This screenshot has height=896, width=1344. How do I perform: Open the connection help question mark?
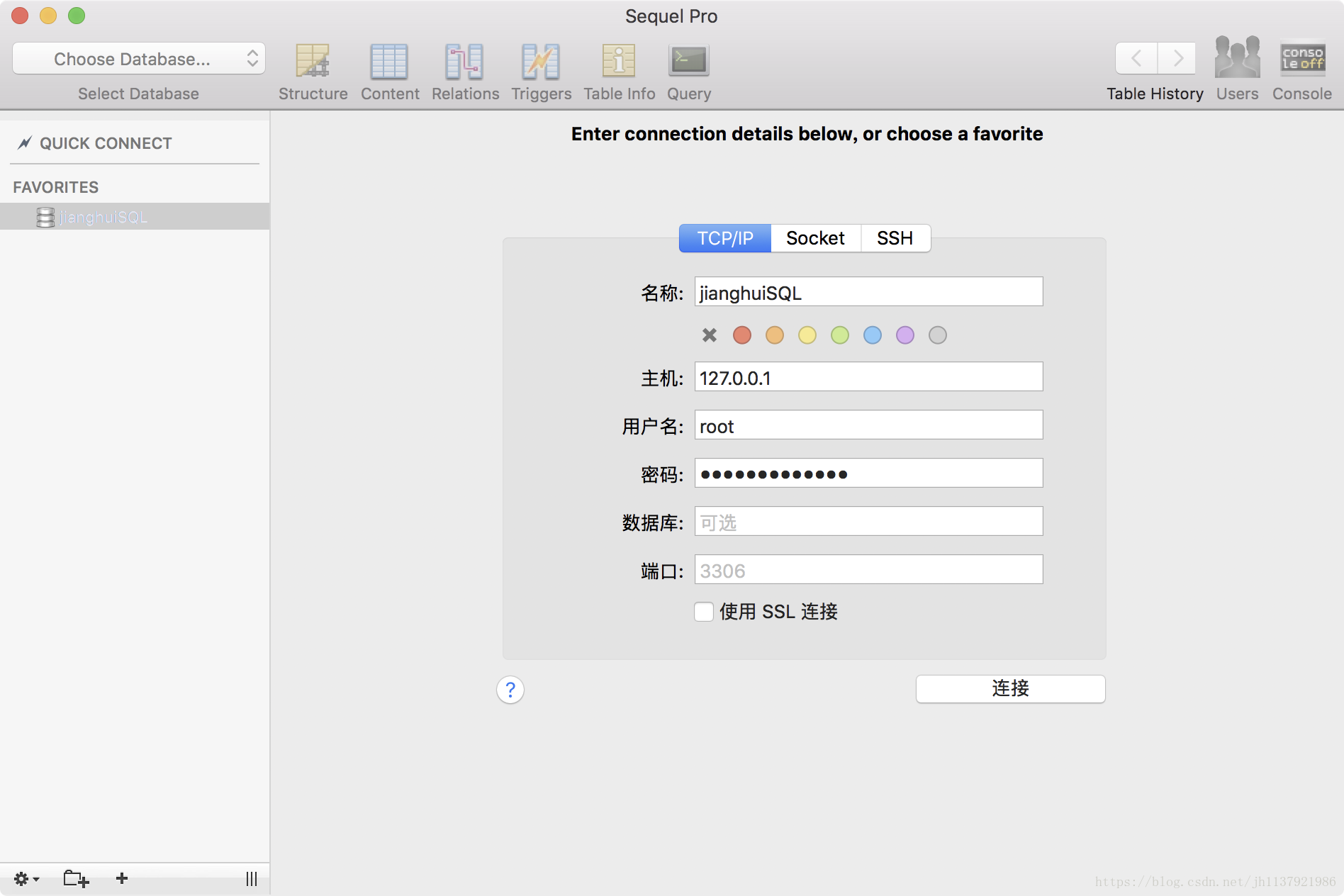click(x=510, y=690)
